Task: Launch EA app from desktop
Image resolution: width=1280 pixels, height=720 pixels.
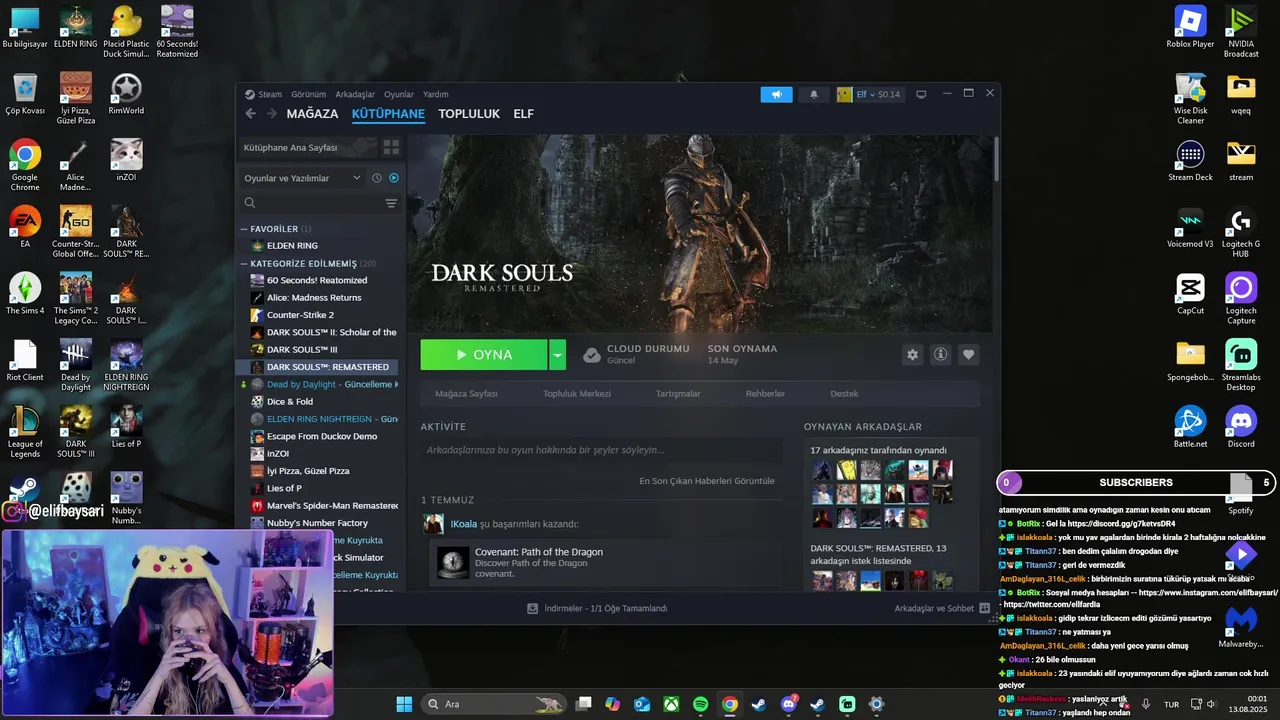Action: coord(25,227)
